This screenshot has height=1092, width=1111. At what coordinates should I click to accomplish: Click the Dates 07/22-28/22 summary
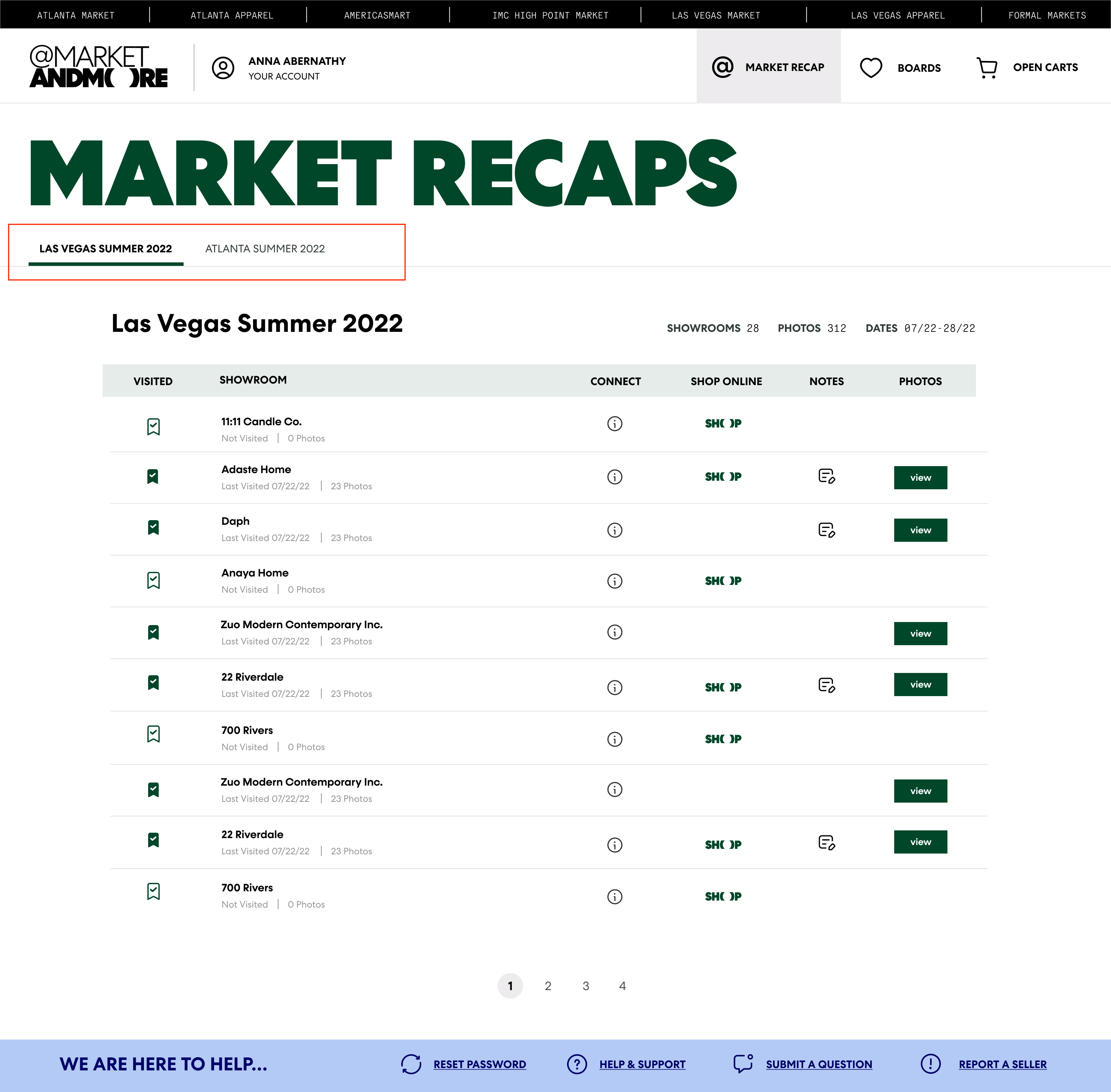coord(920,328)
